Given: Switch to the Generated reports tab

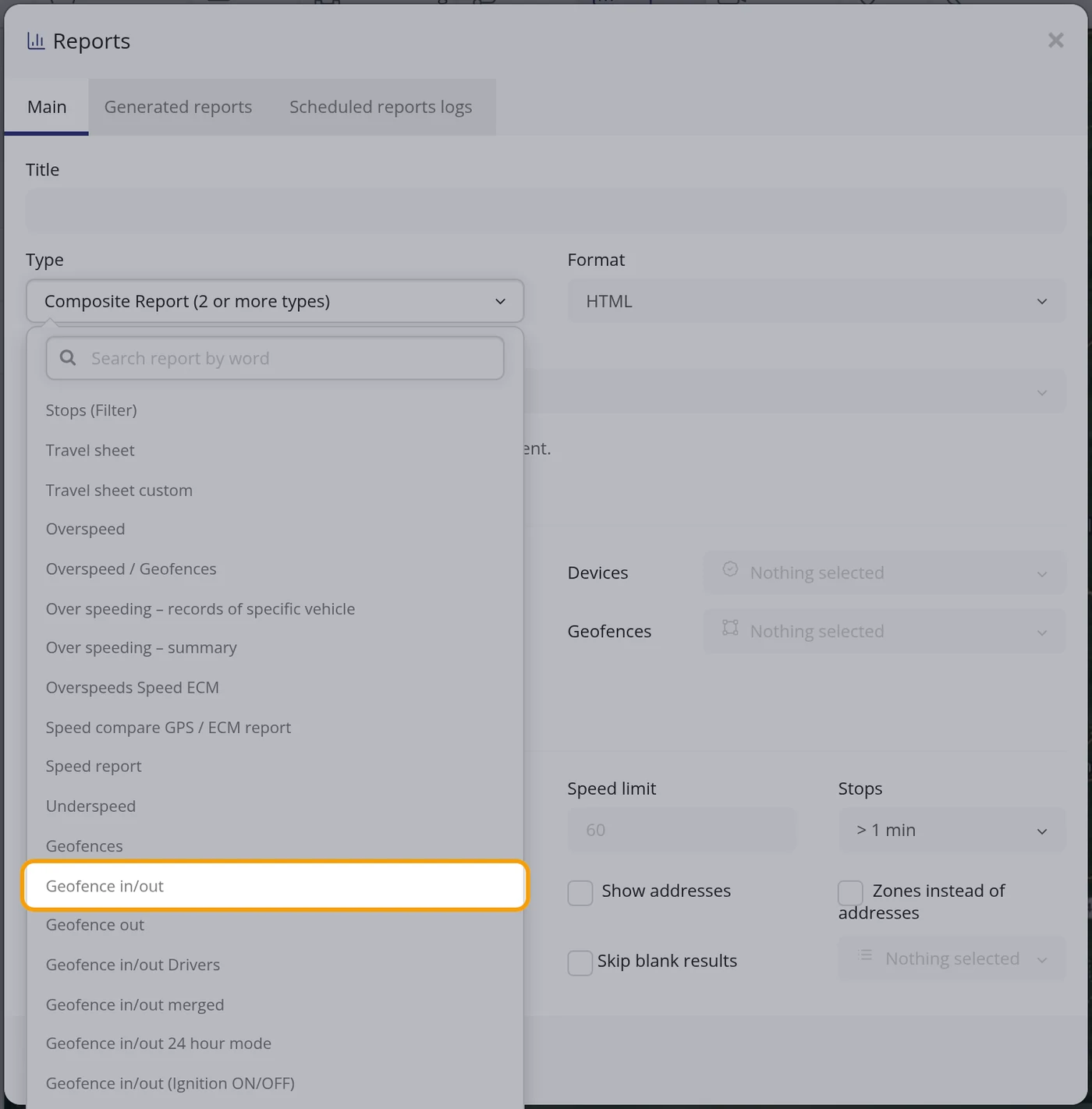Looking at the screenshot, I should click(x=178, y=107).
